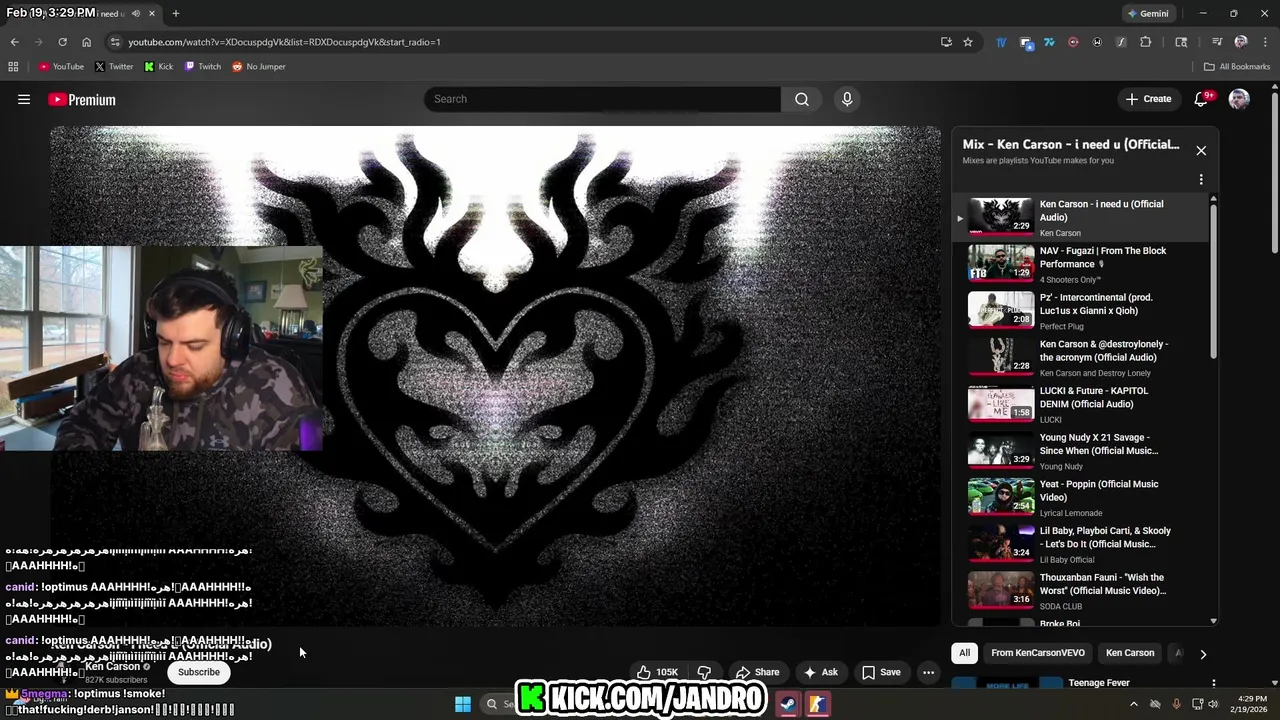Open the Windows Start menu
This screenshot has width=1280, height=720.
463,704
